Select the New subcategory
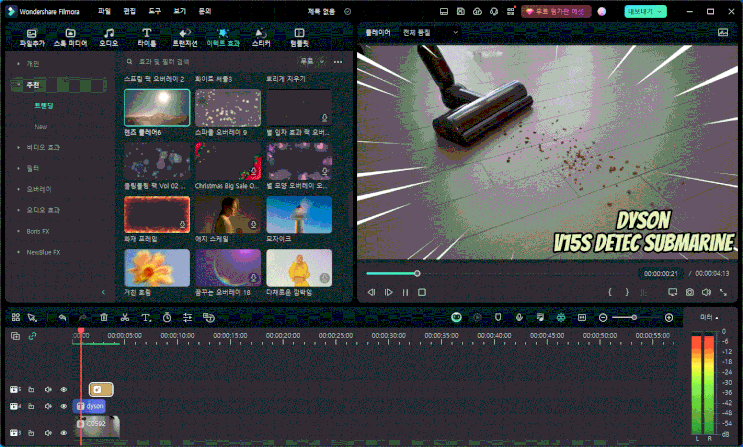 pos(41,127)
